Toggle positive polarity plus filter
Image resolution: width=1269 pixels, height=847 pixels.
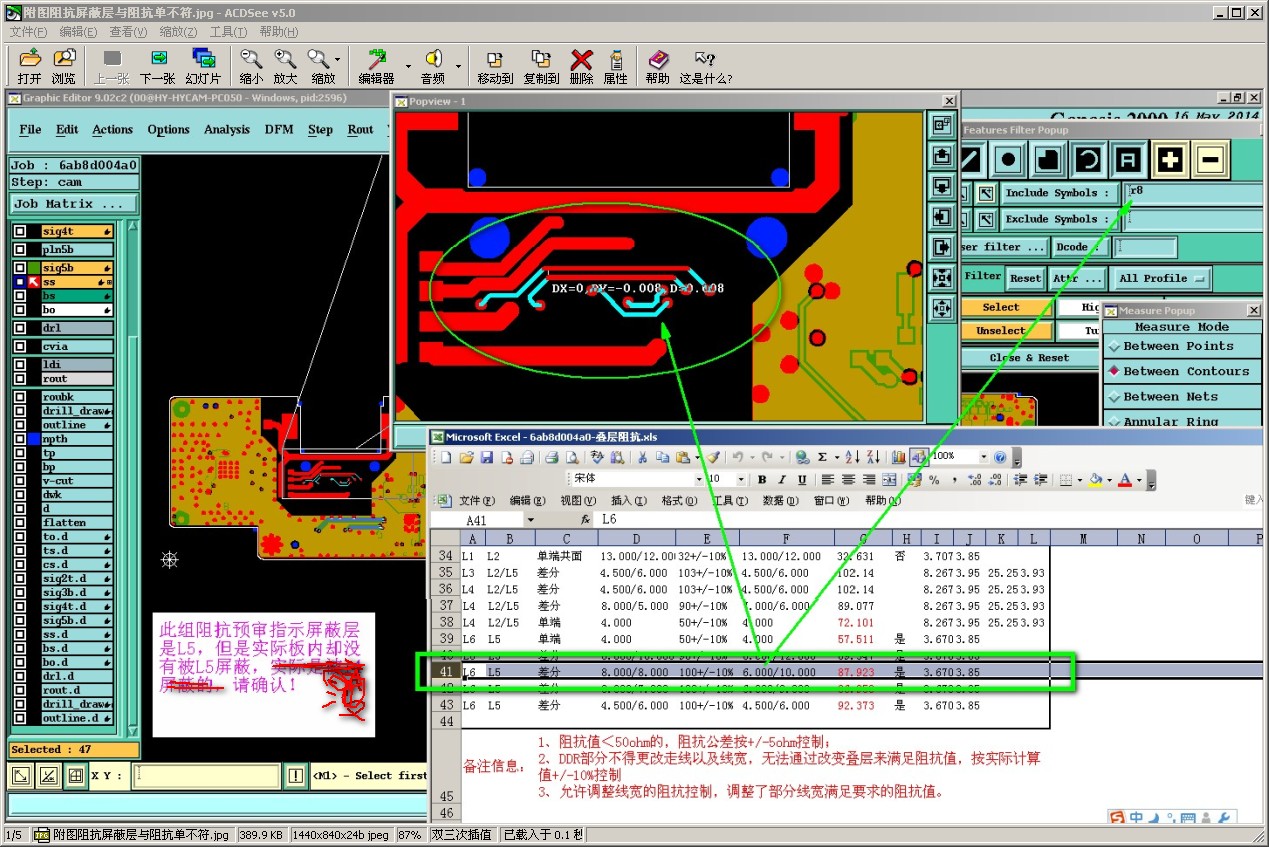pyautogui.click(x=1170, y=159)
